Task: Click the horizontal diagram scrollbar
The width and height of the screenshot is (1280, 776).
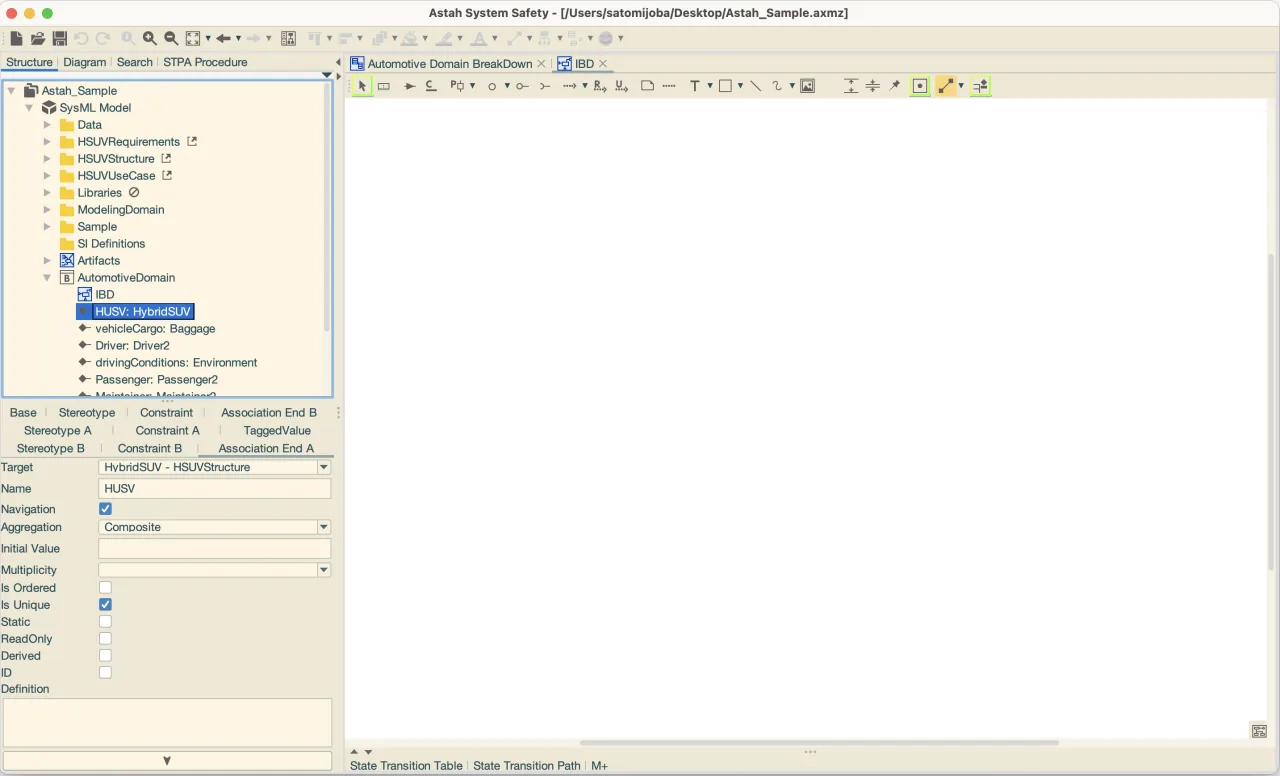Action: pyautogui.click(x=819, y=743)
